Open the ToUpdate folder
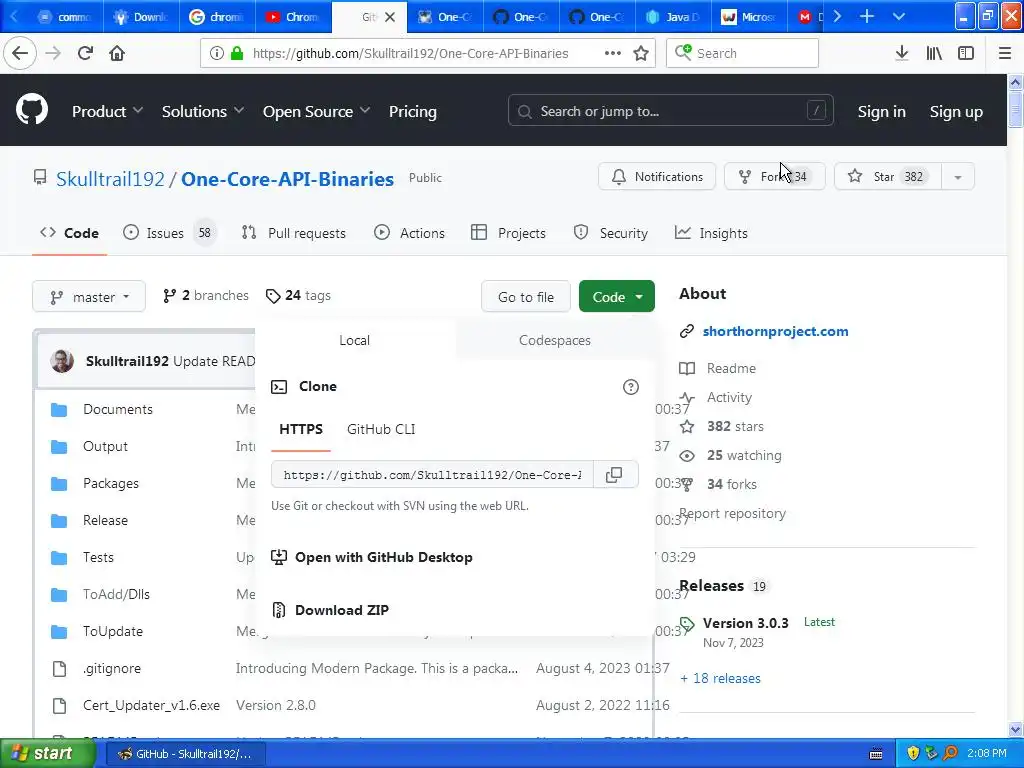Screen dimensions: 1024x768 112,632
